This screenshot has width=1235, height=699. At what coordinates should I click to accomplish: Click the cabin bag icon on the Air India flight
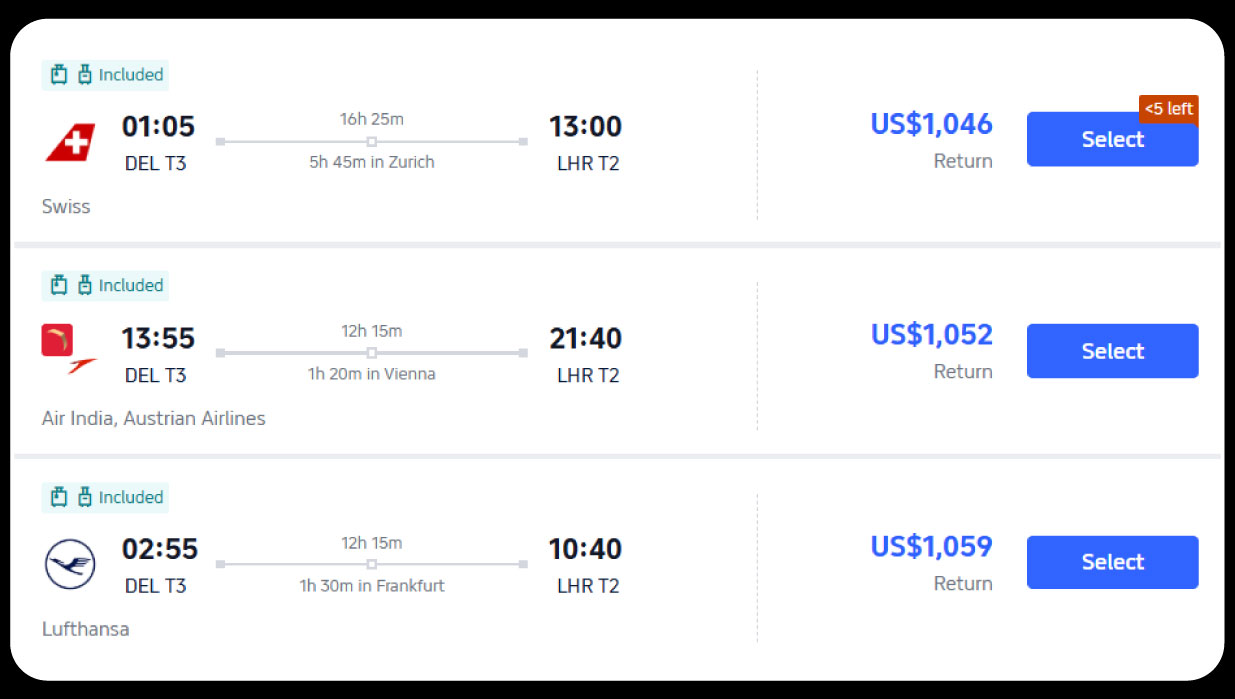(x=58, y=285)
